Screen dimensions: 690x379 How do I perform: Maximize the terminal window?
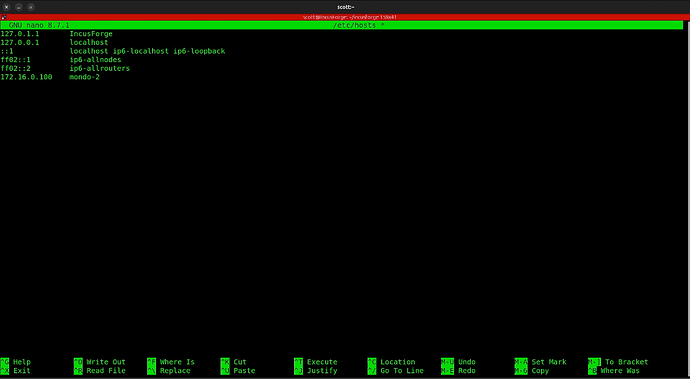31,7
